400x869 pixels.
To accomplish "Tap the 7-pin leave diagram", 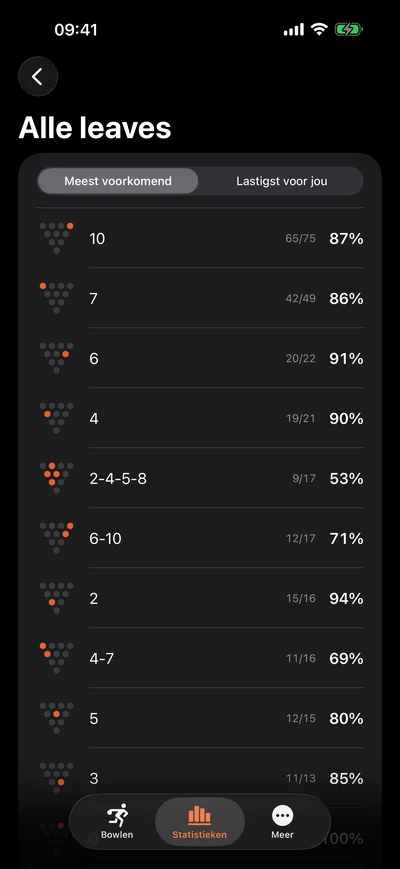I will [57, 298].
